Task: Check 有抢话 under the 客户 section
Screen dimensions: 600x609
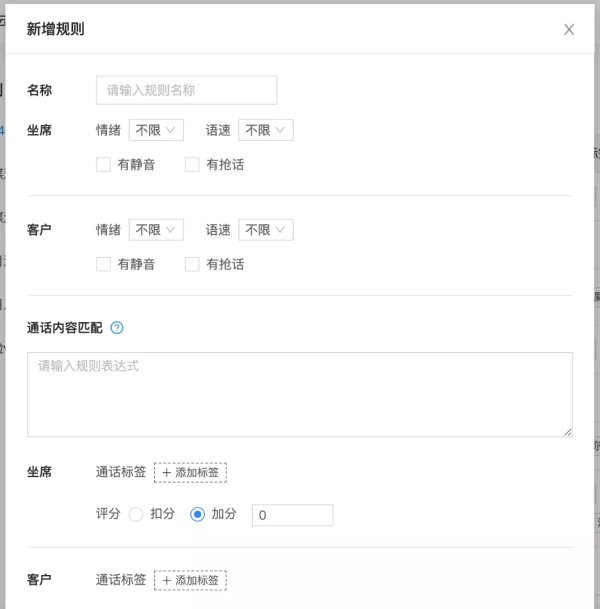Action: click(x=192, y=265)
